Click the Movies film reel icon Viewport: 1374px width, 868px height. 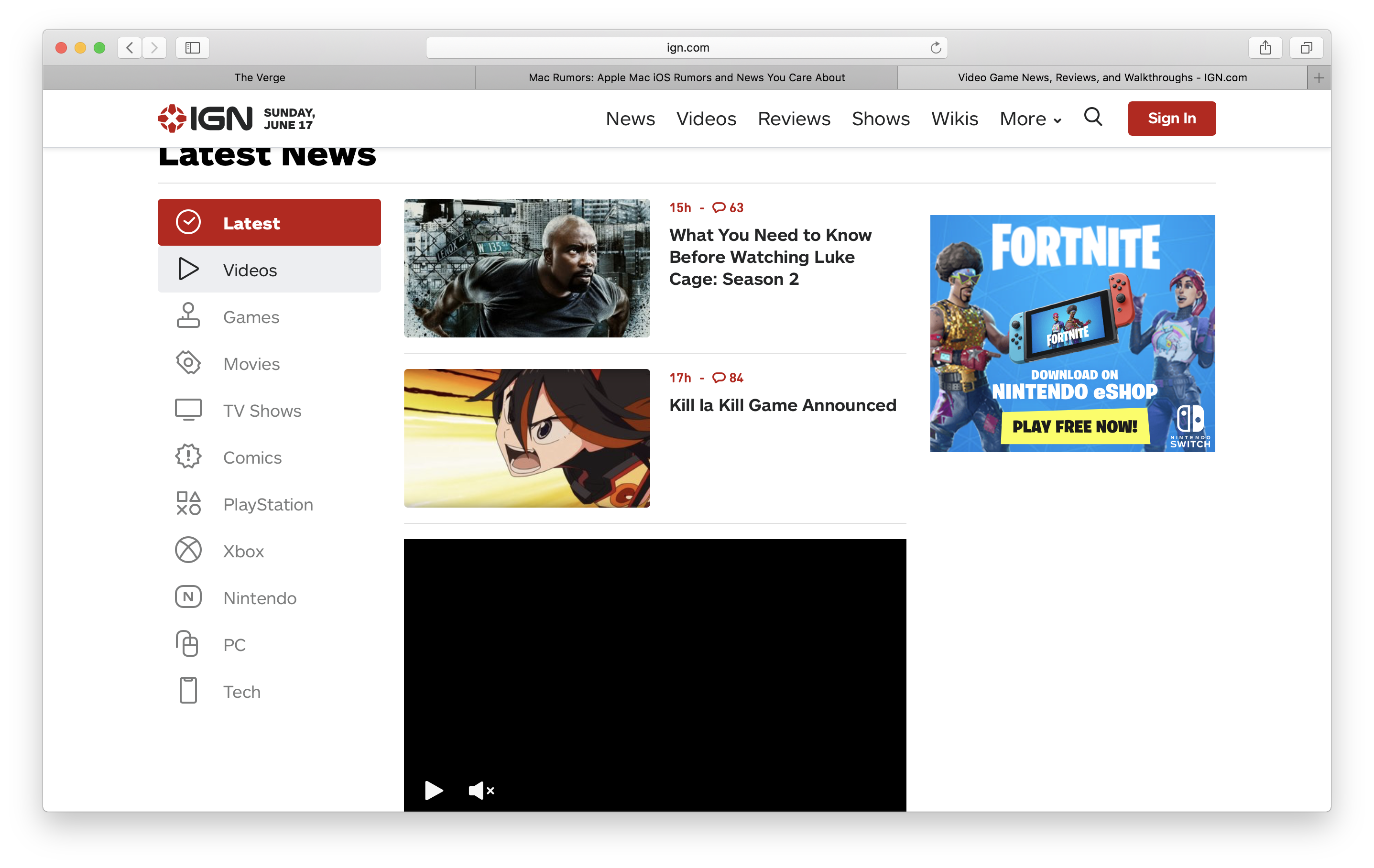[x=188, y=363]
